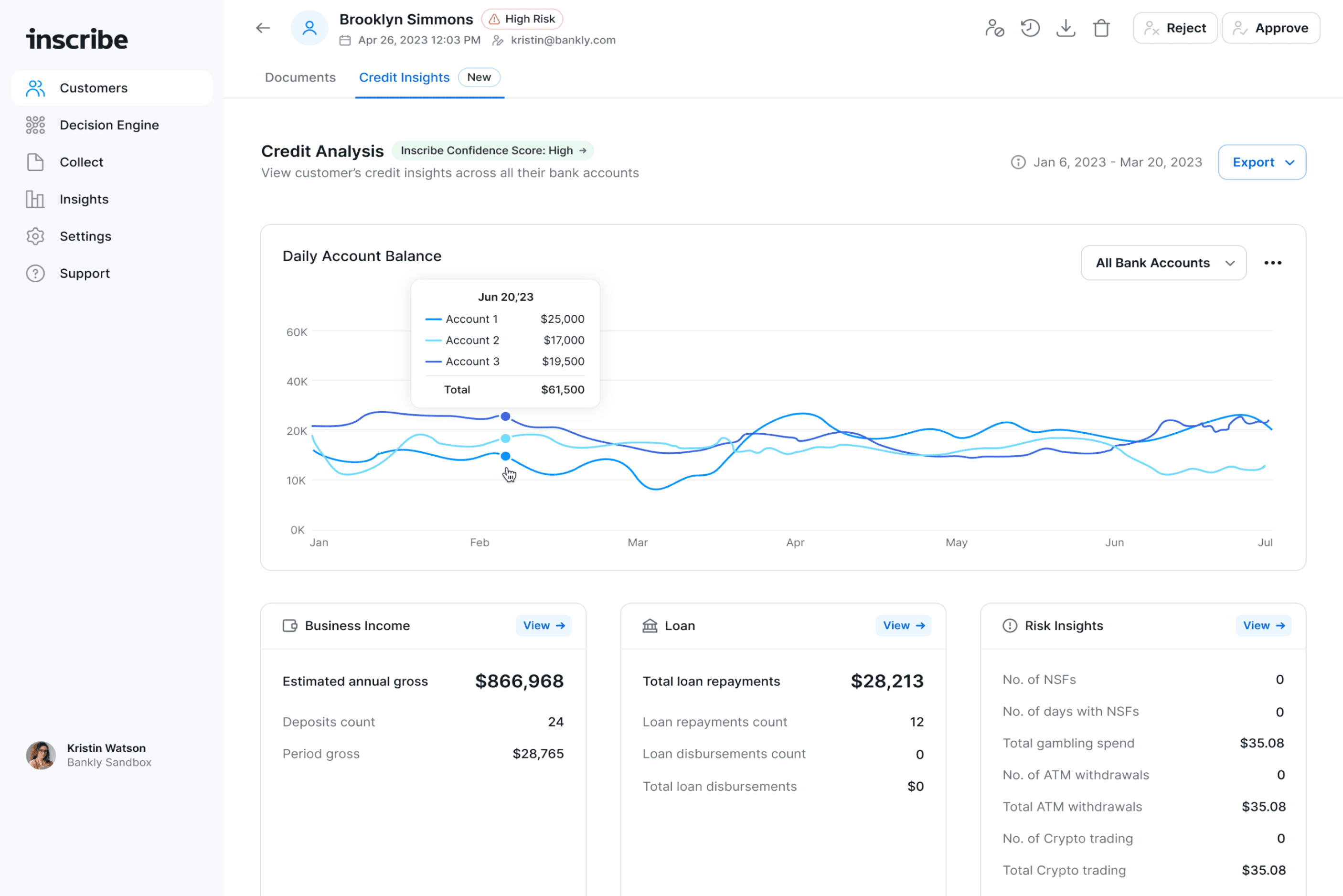The width and height of the screenshot is (1343, 896).
Task: Click the download icon in header
Action: click(1066, 28)
